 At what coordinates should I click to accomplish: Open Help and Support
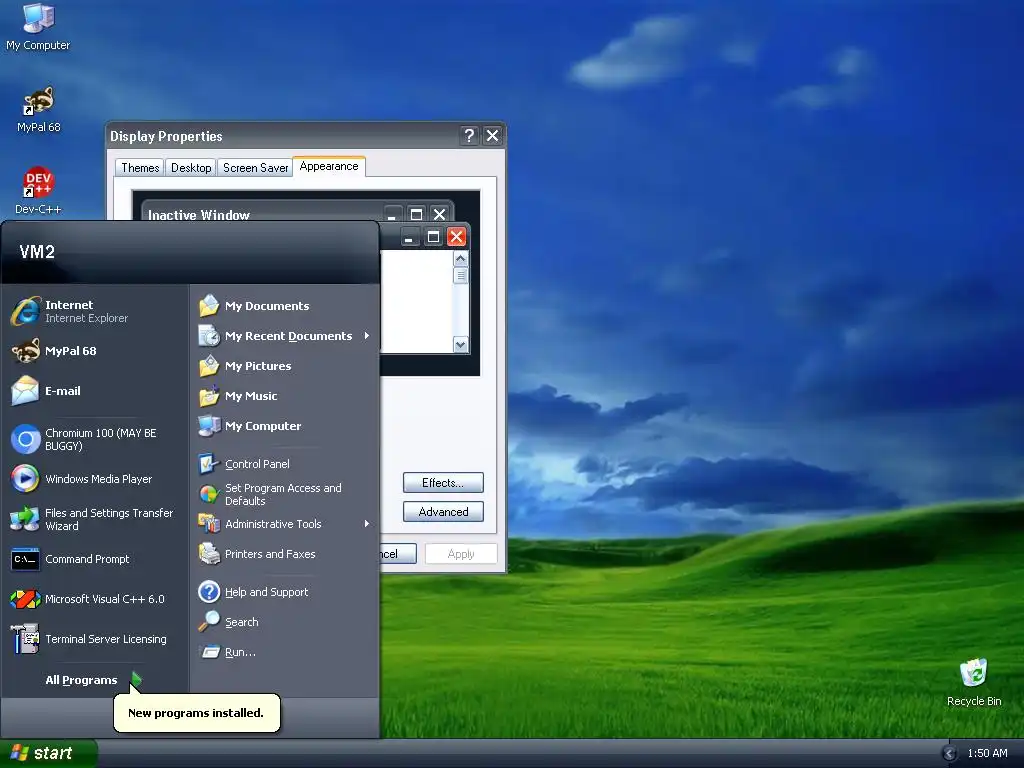[285, 592]
